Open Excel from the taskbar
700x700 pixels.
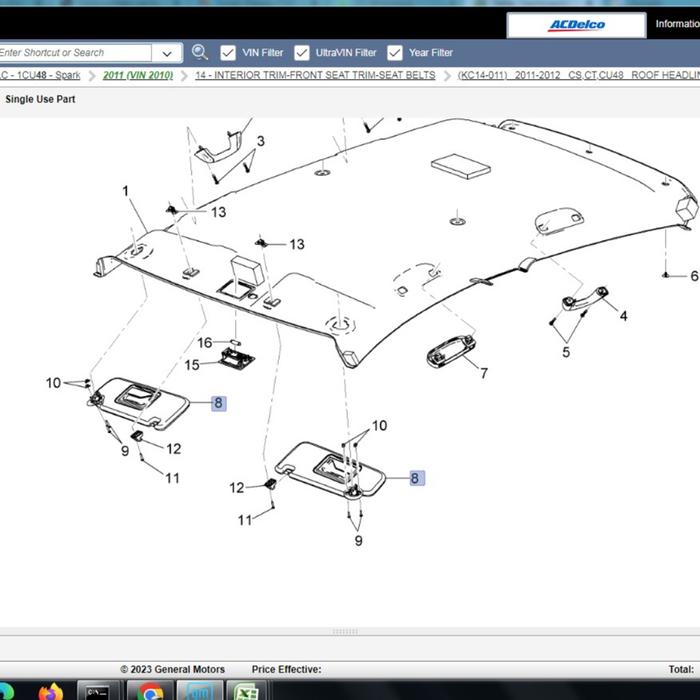tap(248, 691)
